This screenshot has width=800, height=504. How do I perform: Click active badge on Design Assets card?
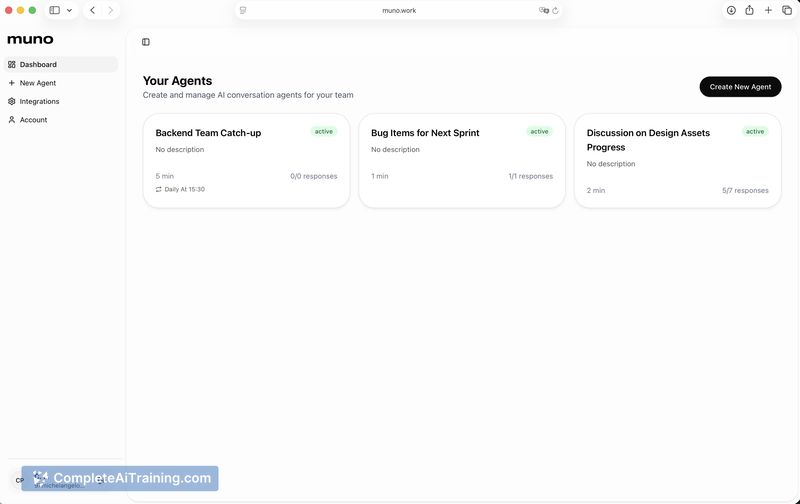755,132
